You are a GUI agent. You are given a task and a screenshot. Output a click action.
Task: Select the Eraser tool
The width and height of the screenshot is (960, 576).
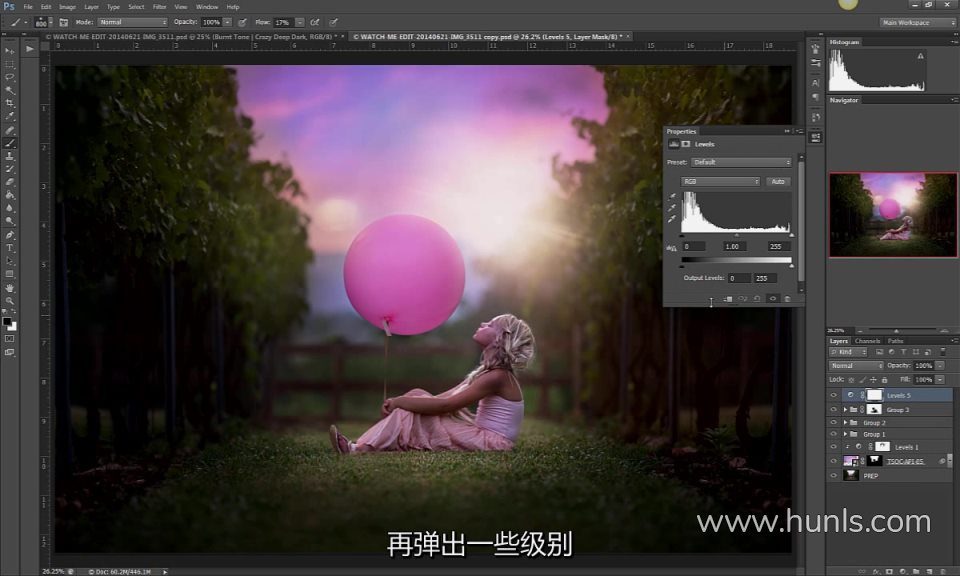(9, 182)
